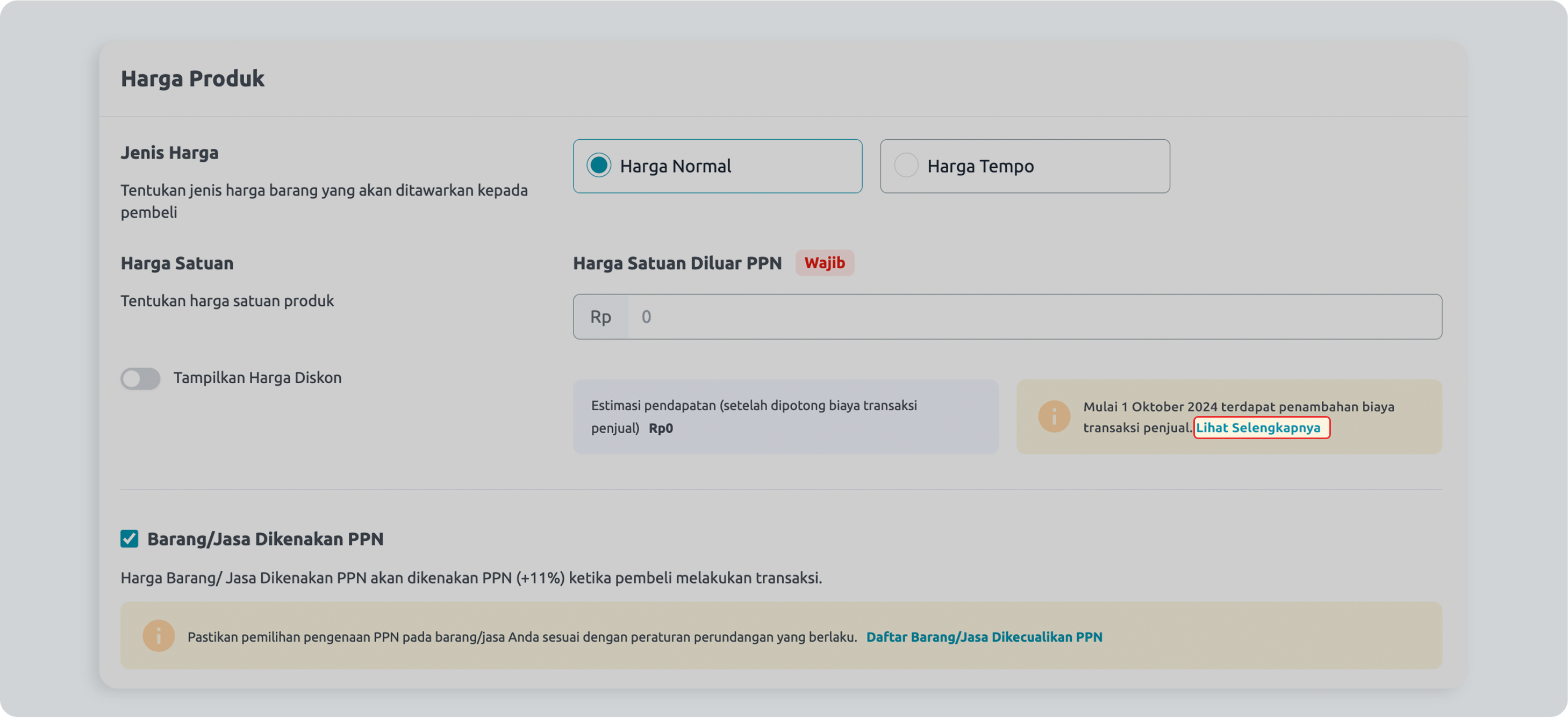Toggle the Tampilkan Harga Diskon switch
This screenshot has height=717, width=1568.
click(140, 378)
